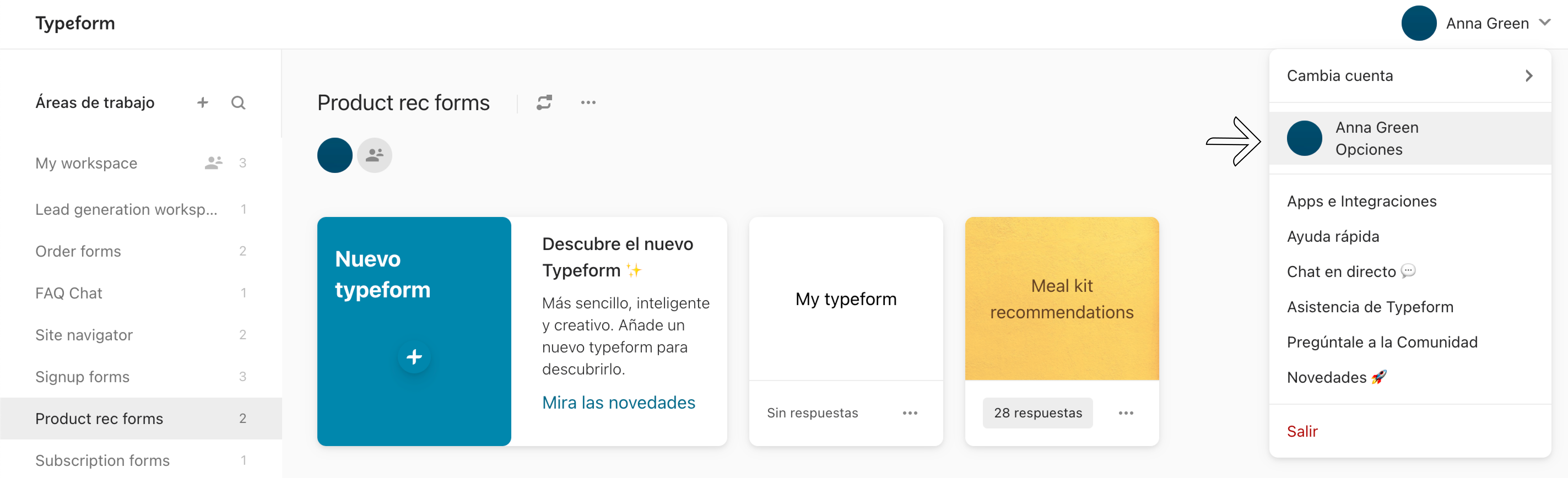Create a Nuevo typeform
This screenshot has width=1568, height=478.
point(414,332)
